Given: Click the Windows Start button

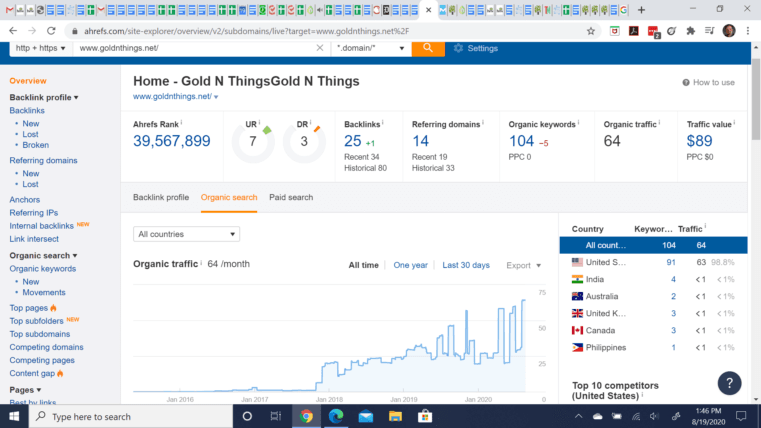Looking at the screenshot, I should coord(14,416).
